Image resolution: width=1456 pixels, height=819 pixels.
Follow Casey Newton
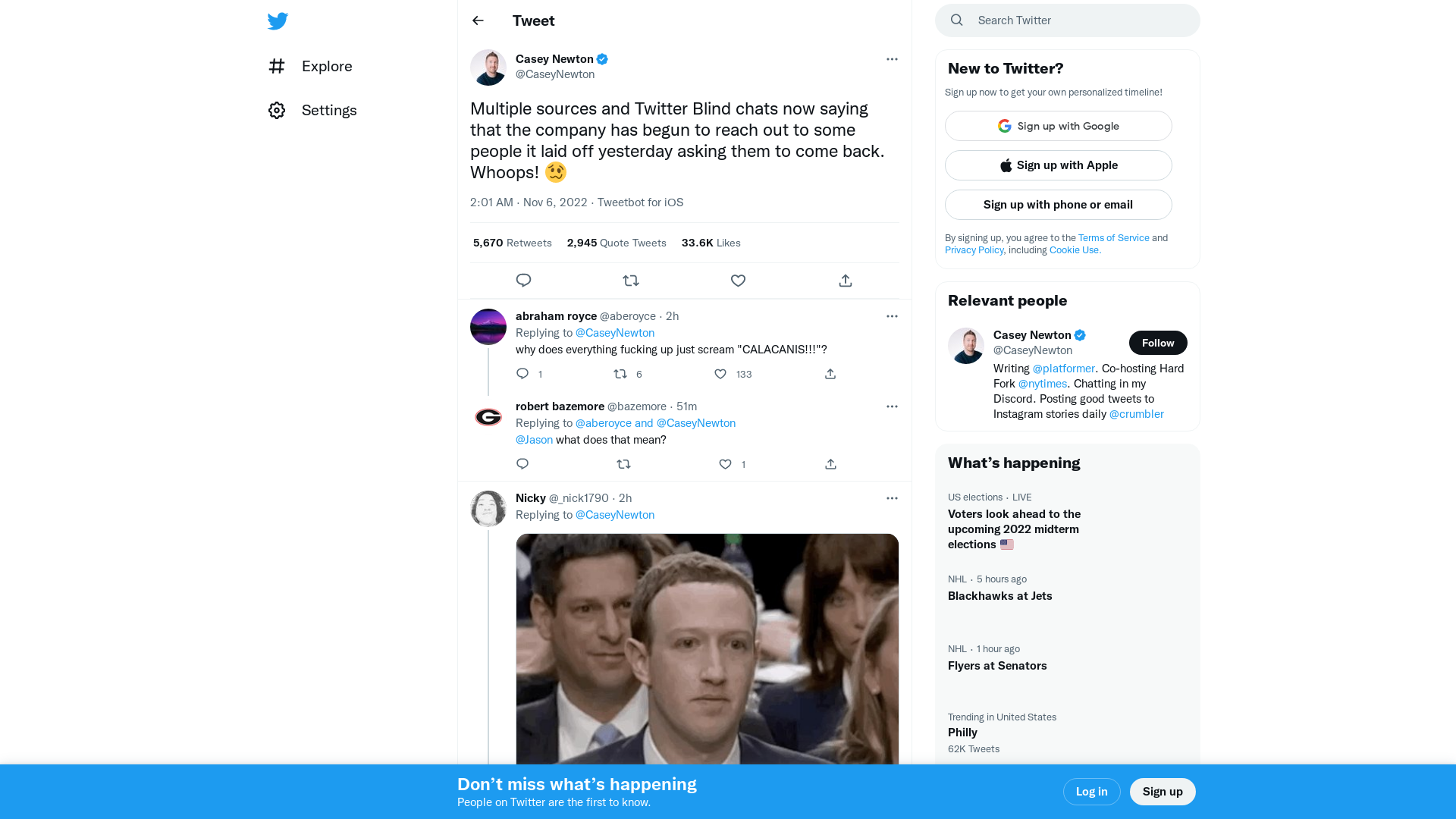pyautogui.click(x=1158, y=343)
